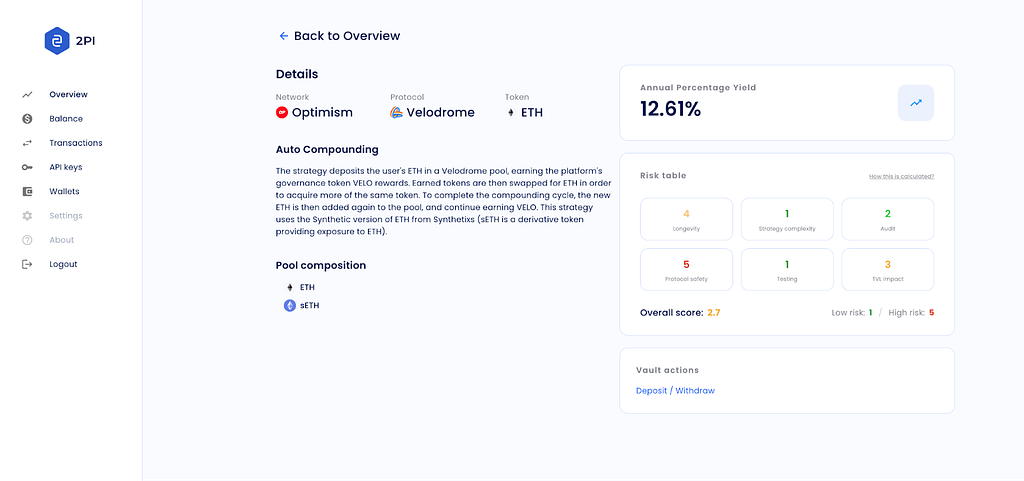Click the Velodrome protocol logo

pos(396,112)
